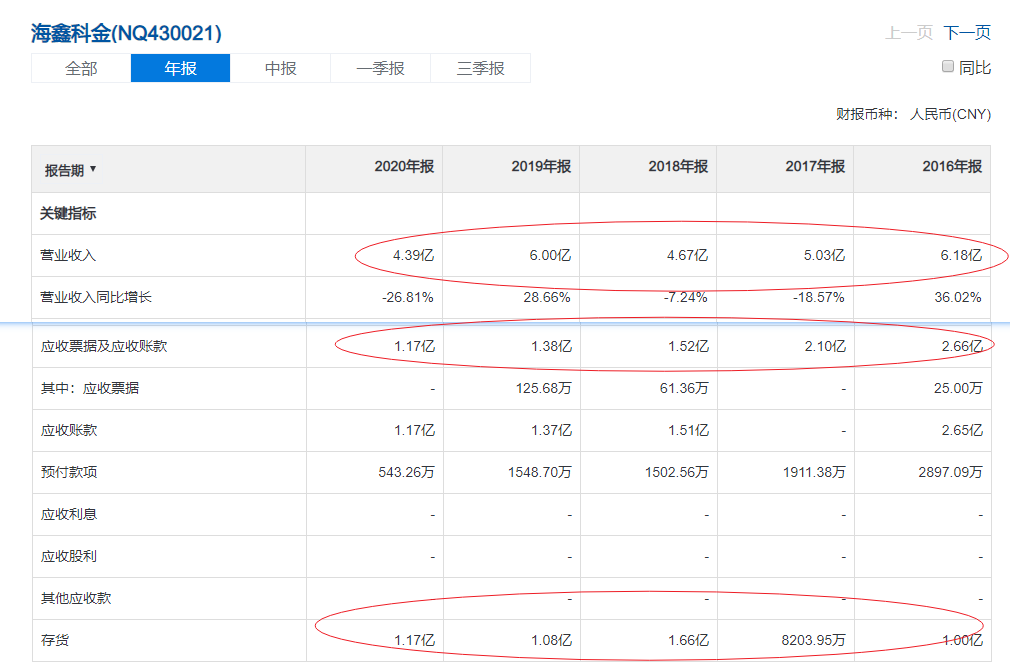The height and width of the screenshot is (662, 1010).
Task: Click the 1502.56万 prepayment value
Action: point(677,472)
